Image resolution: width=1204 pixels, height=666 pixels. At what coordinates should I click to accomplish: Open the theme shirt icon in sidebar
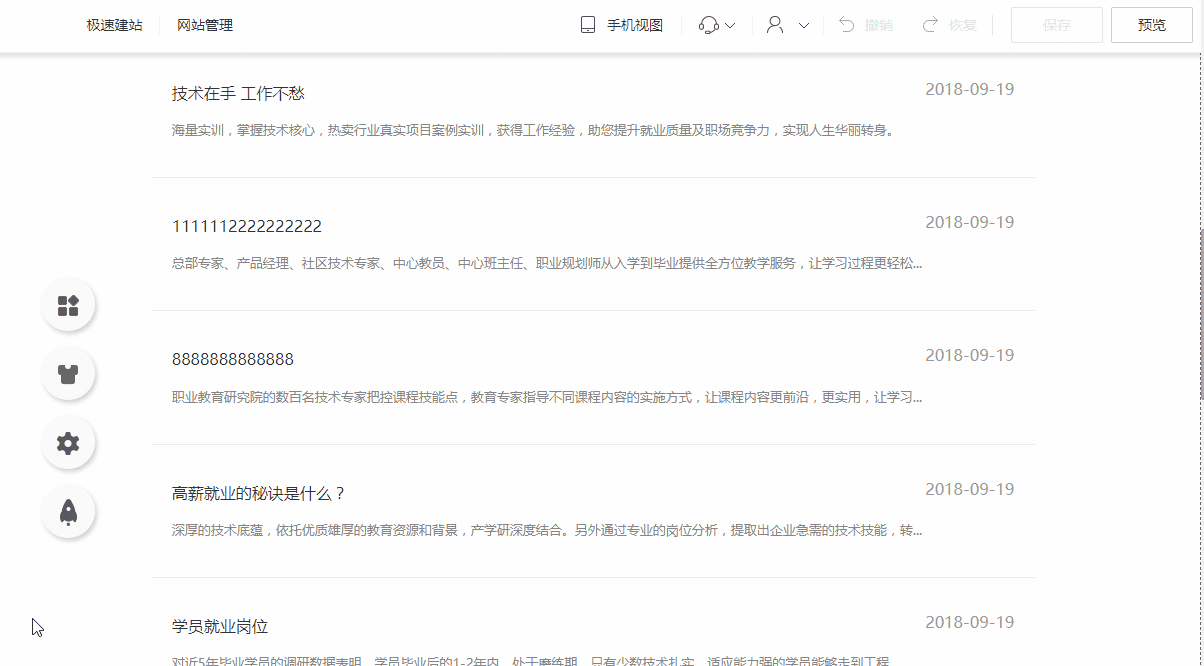point(68,375)
